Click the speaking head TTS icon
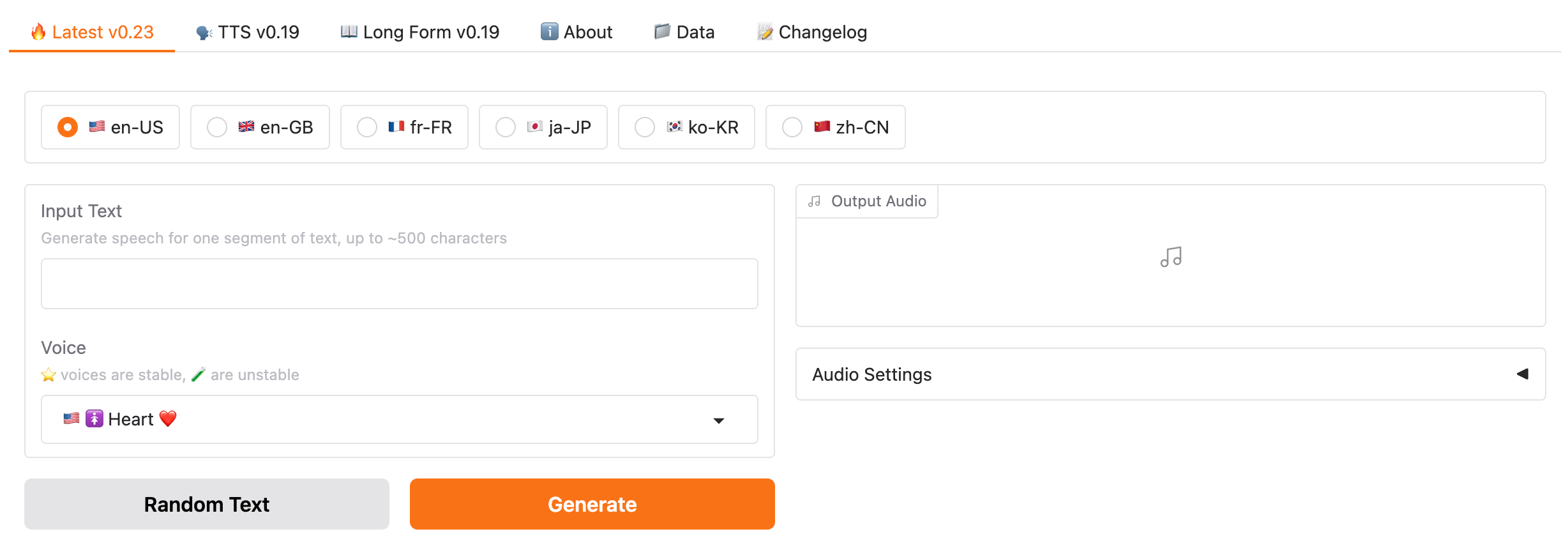Image resolution: width=1568 pixels, height=543 pixels. point(204,33)
